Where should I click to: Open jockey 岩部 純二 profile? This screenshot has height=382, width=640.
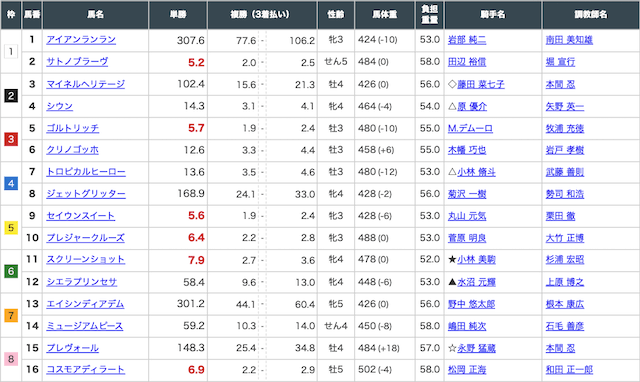coord(467,40)
